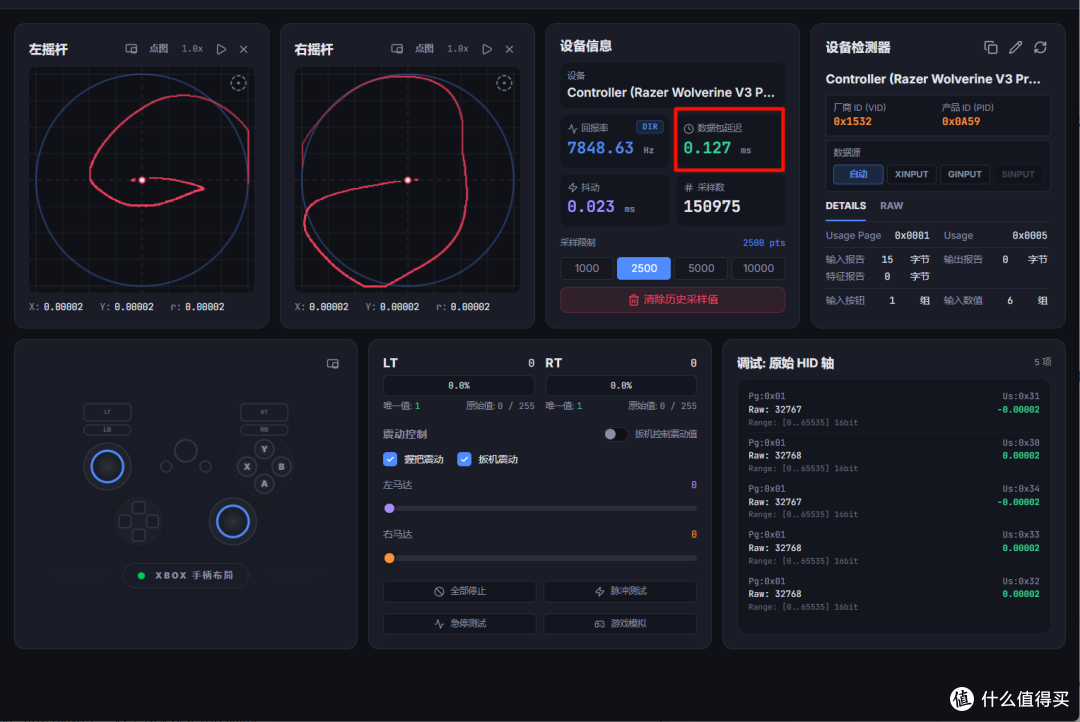Start left stick recording playback
The width and height of the screenshot is (1080, 722).
221,49
